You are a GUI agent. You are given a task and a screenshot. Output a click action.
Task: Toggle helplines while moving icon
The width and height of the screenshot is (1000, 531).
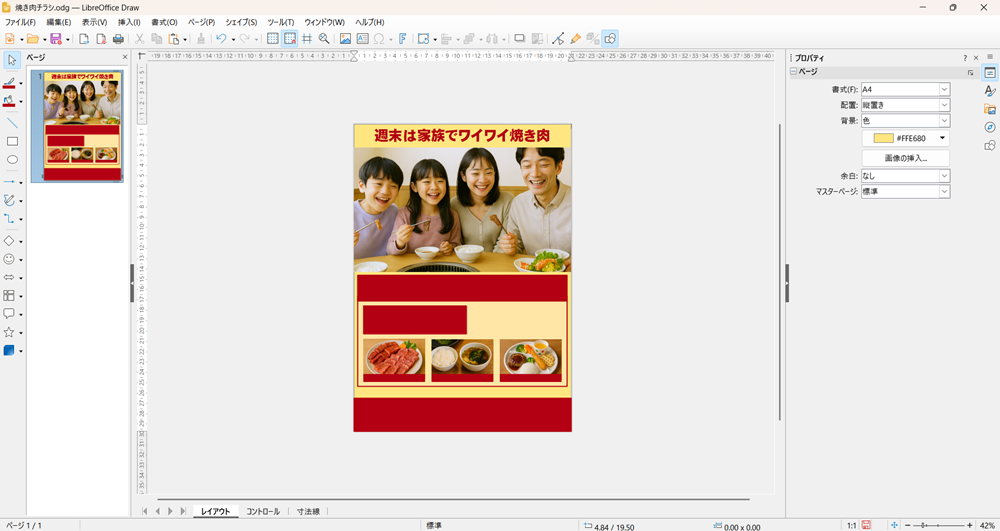(x=307, y=39)
